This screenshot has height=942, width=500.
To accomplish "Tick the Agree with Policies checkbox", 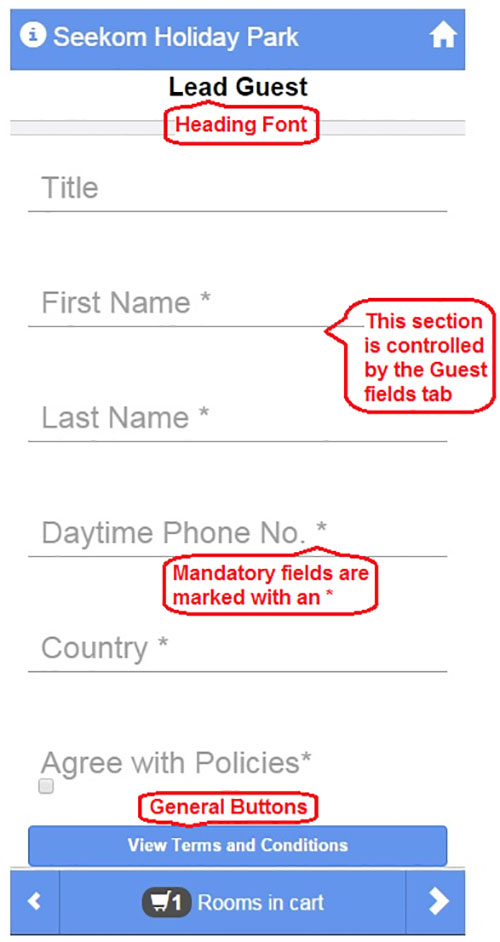I will point(46,786).
